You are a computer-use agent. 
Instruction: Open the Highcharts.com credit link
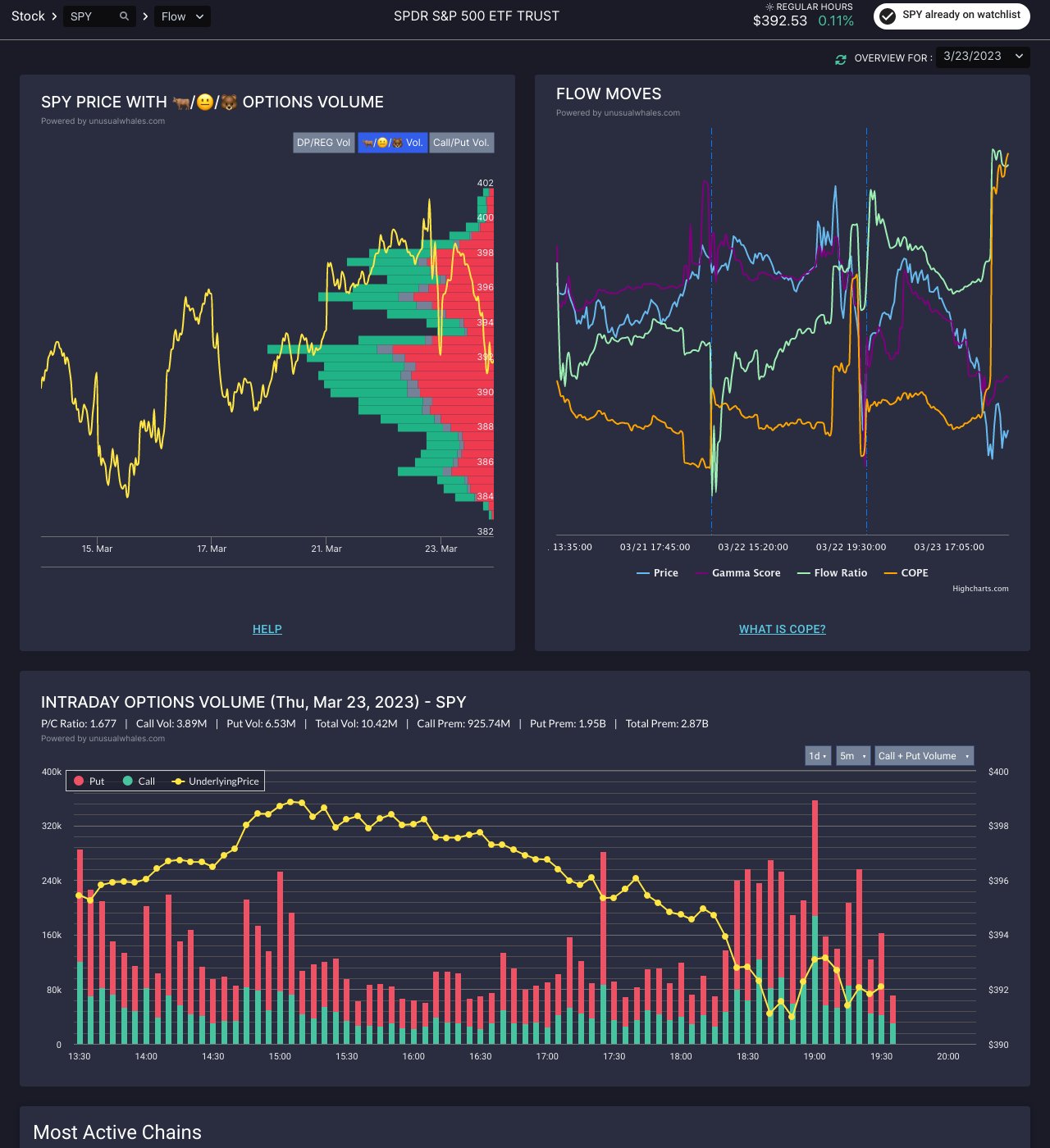(980, 589)
